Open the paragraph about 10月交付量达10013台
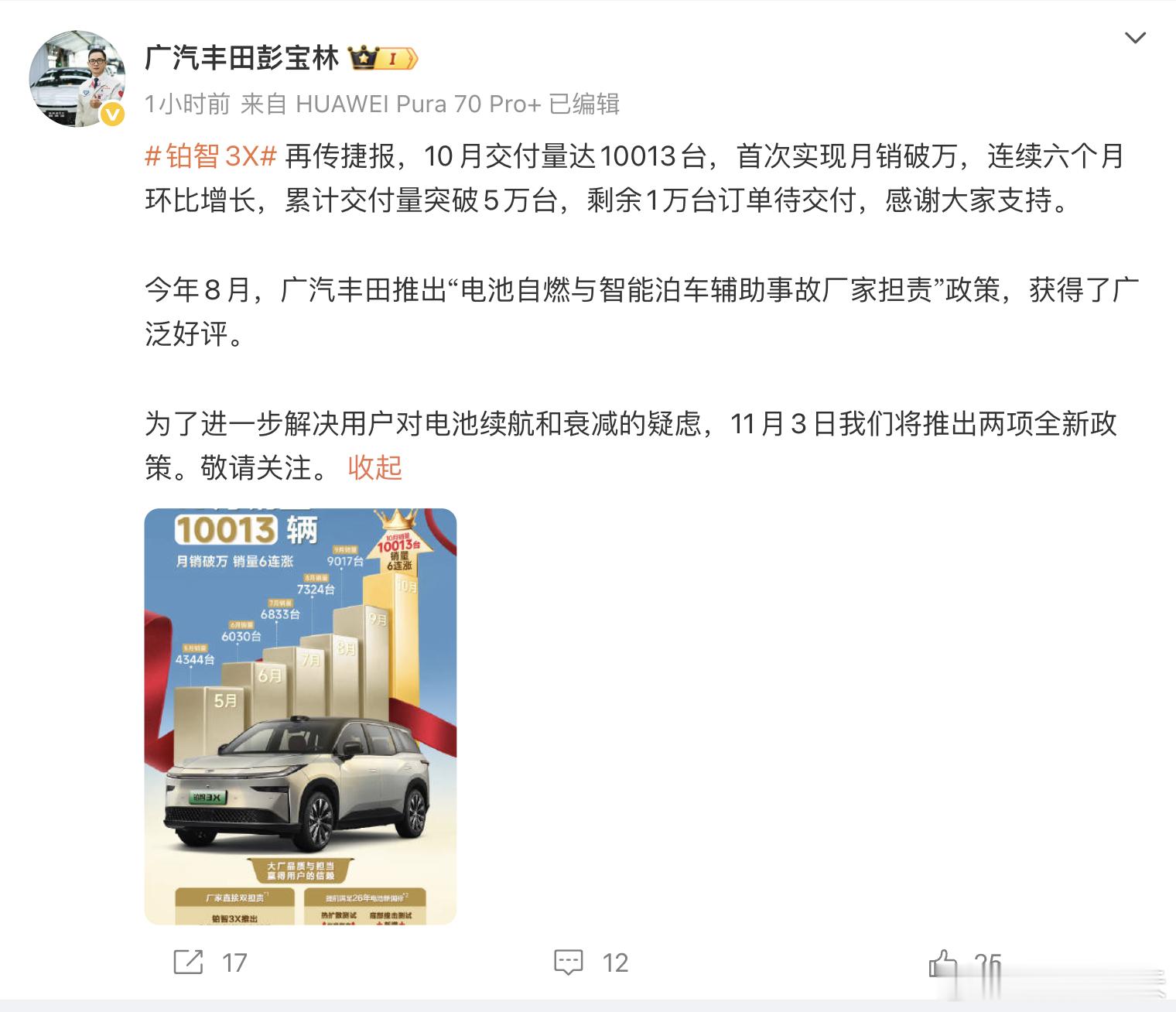Image resolution: width=1176 pixels, height=1012 pixels. point(634,179)
